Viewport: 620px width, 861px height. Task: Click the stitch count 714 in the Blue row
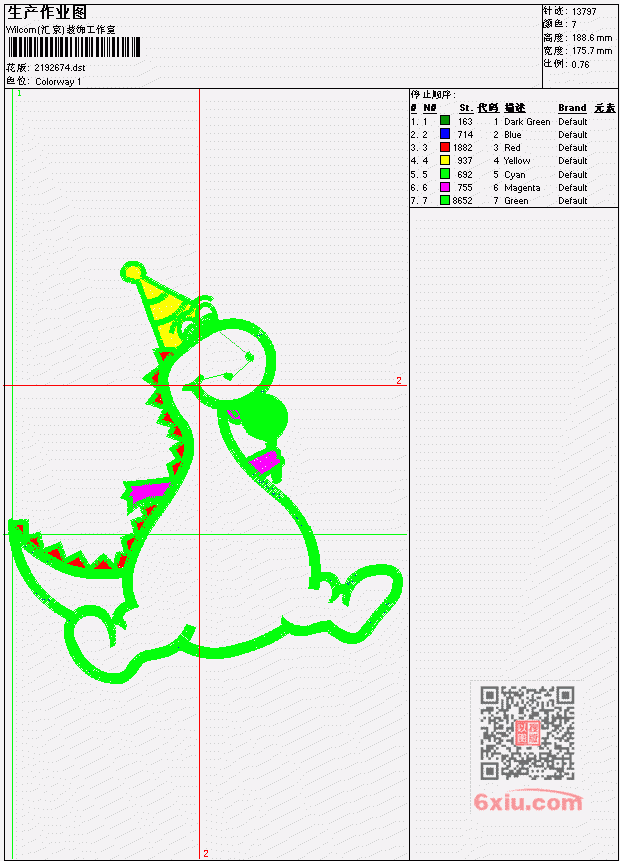(x=465, y=135)
